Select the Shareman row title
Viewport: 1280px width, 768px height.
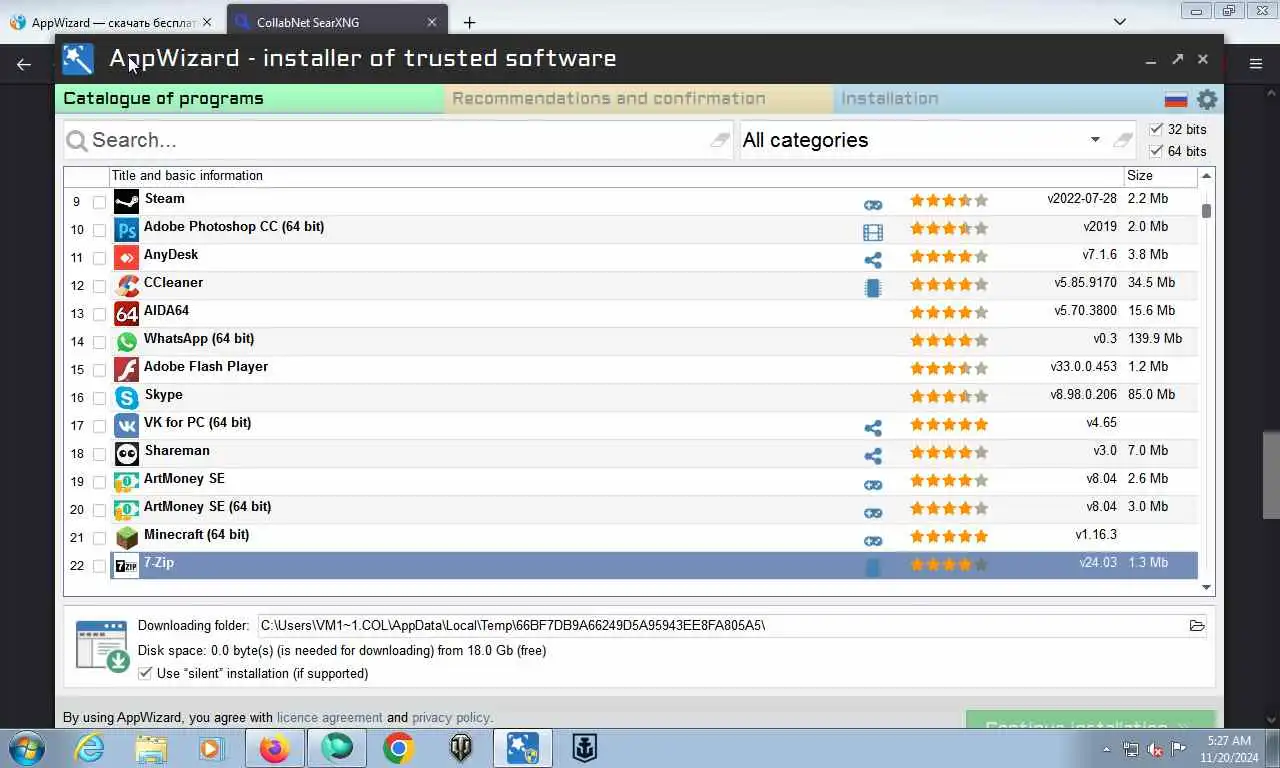point(177,451)
